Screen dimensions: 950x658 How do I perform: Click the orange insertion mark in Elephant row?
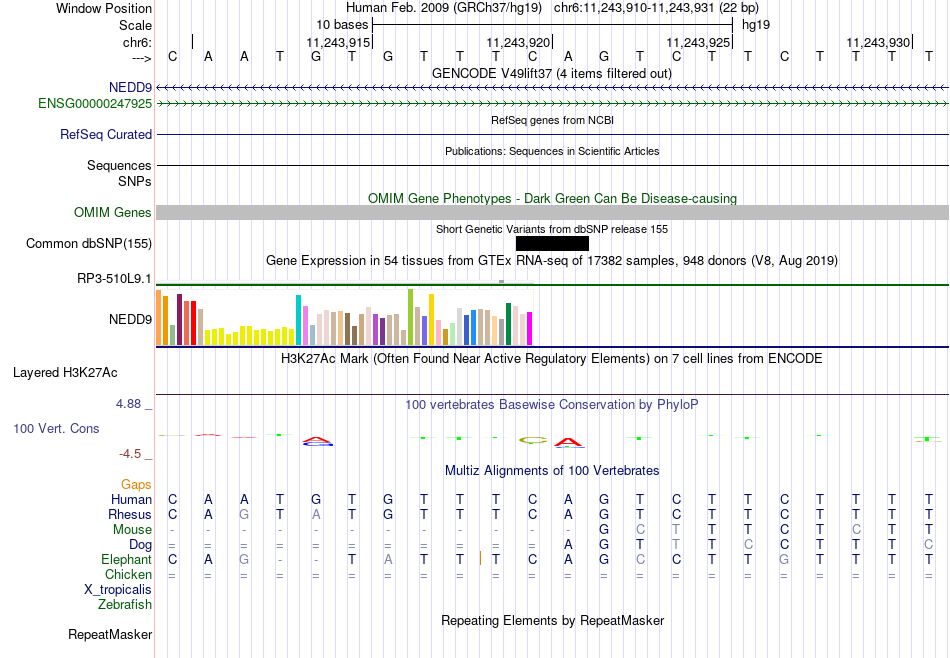click(x=480, y=559)
